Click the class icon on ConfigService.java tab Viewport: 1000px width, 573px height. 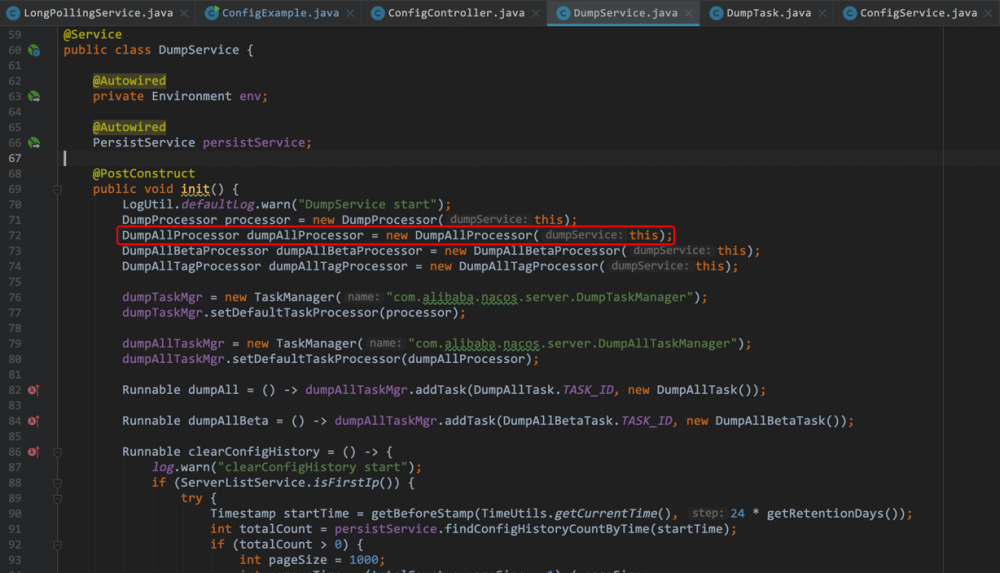(849, 13)
